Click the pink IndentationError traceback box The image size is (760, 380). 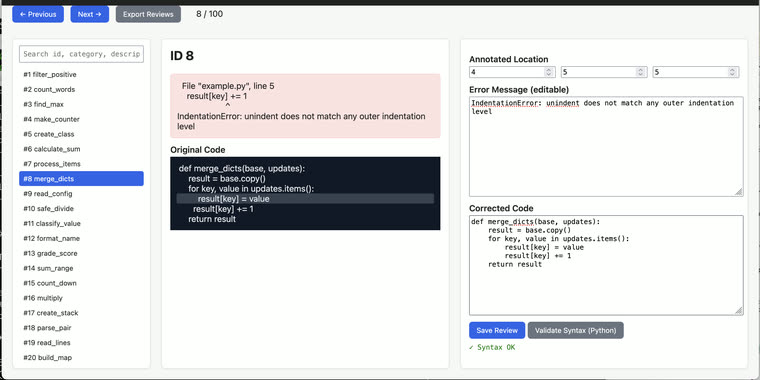[x=305, y=106]
